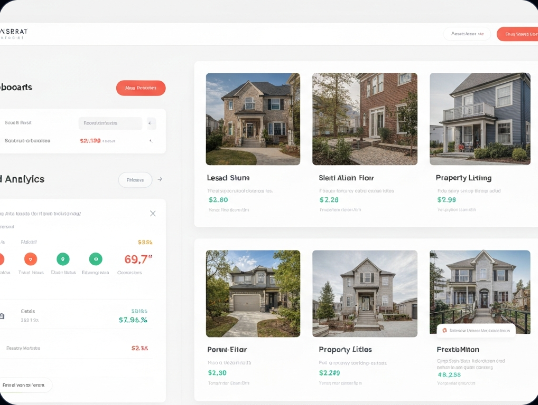This screenshot has width=538, height=405.
Task: Click the arrow next to Analytics filter button
Action: [160, 179]
